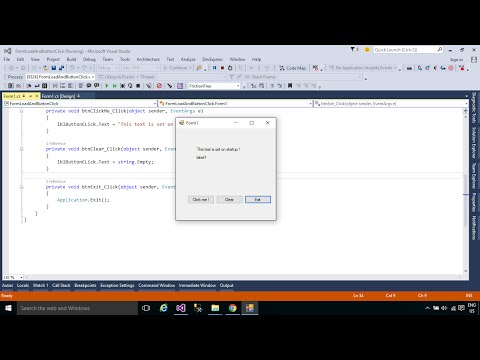The height and width of the screenshot is (360, 480).
Task: Open the Build menu
Action: click(71, 59)
